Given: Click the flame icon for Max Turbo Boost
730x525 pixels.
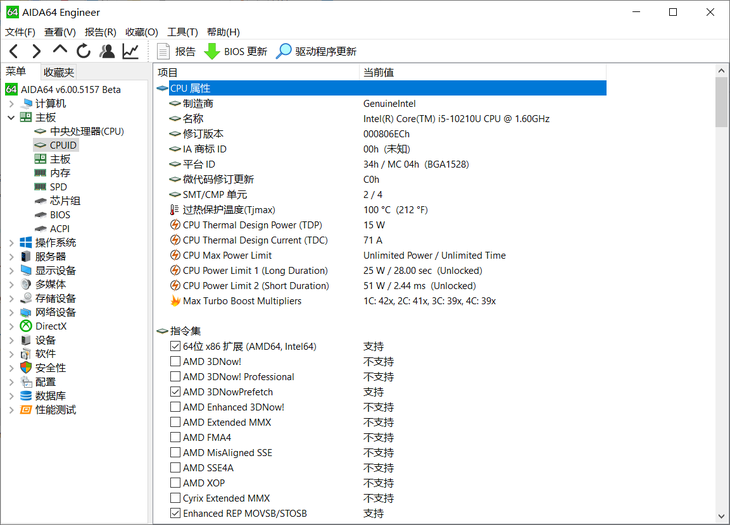Looking at the screenshot, I should pyautogui.click(x=176, y=301).
